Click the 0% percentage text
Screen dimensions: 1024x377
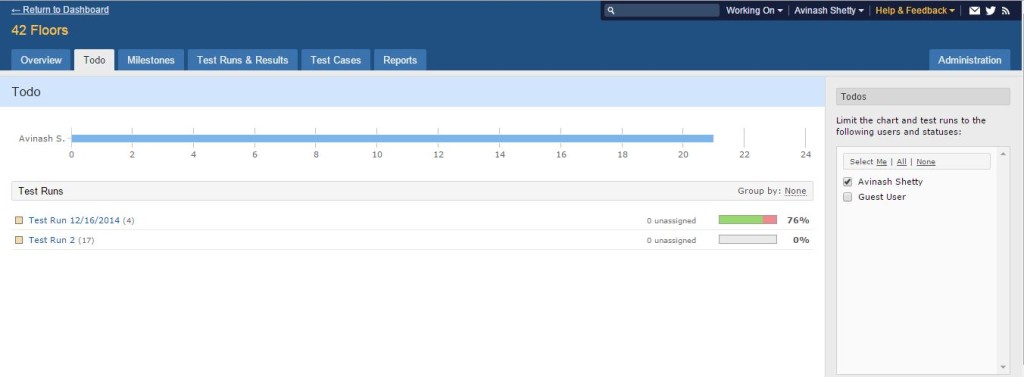pos(801,240)
